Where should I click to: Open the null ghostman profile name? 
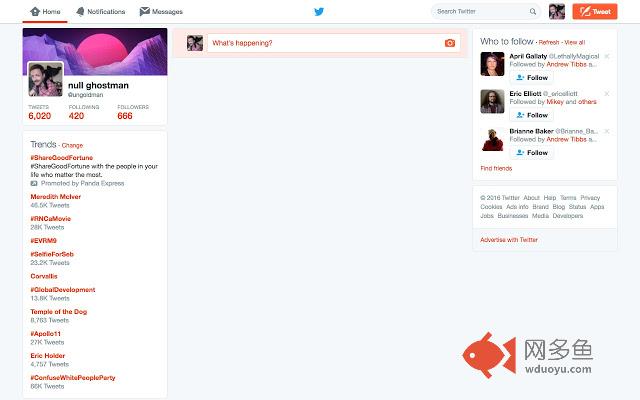tap(98, 85)
